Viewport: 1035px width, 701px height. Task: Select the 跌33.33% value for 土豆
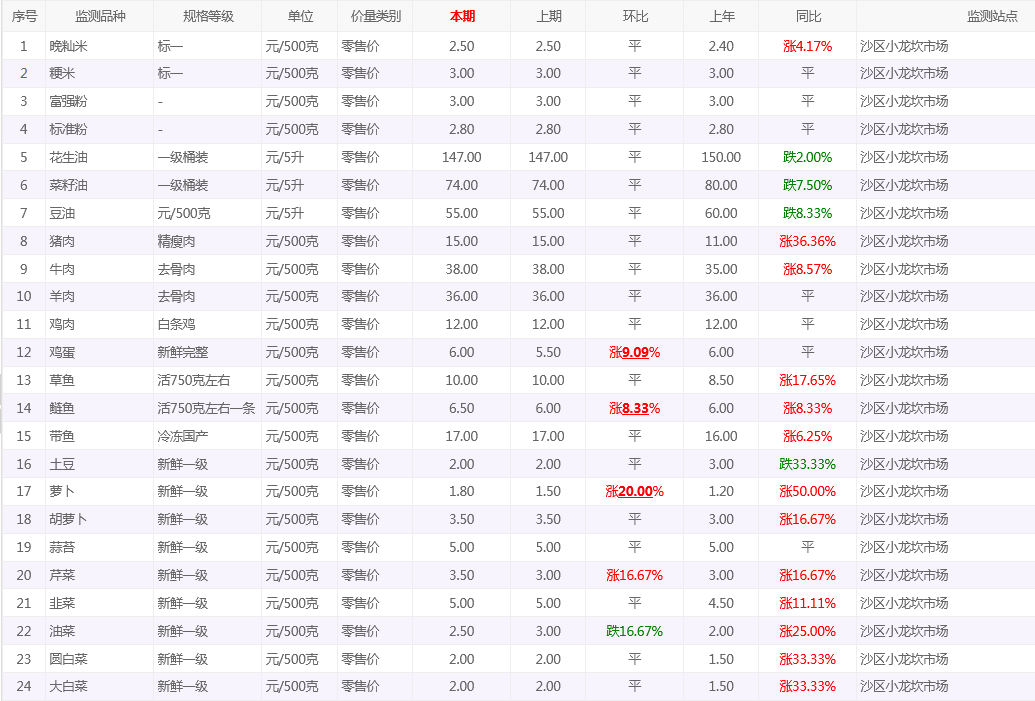tap(807, 465)
